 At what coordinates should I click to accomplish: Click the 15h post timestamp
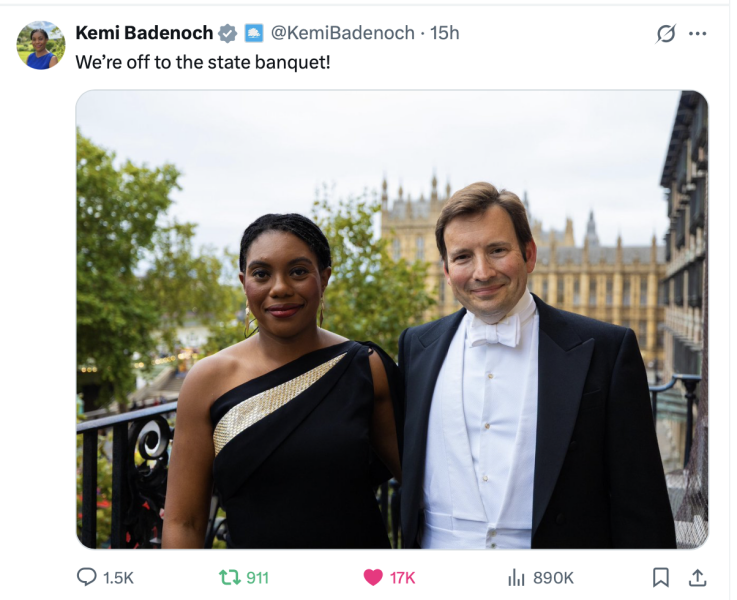(445, 33)
